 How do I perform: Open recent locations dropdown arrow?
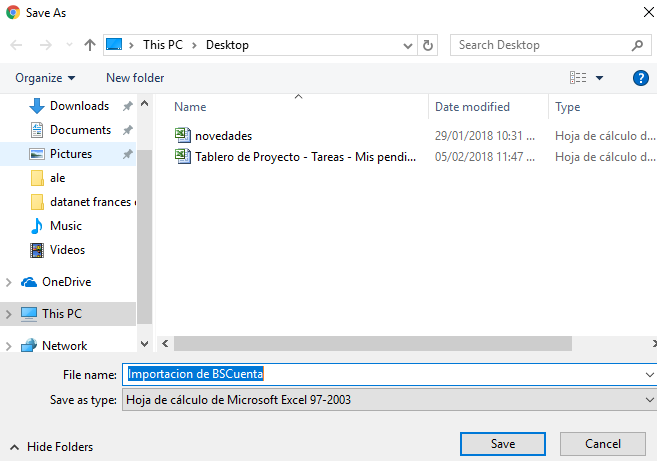coord(69,44)
